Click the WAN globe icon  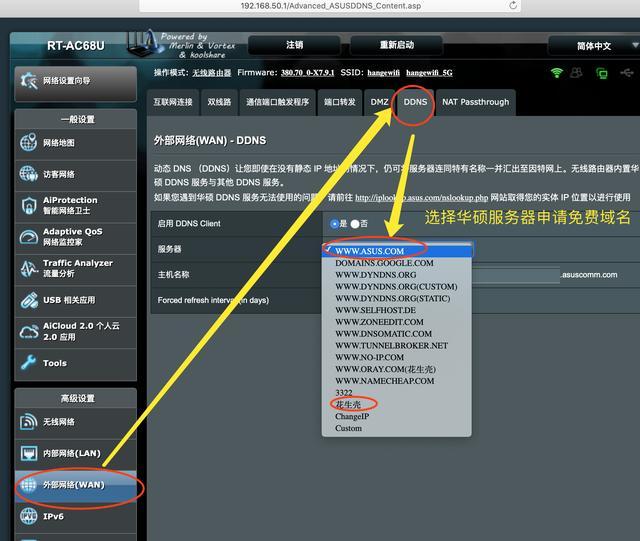(29, 485)
